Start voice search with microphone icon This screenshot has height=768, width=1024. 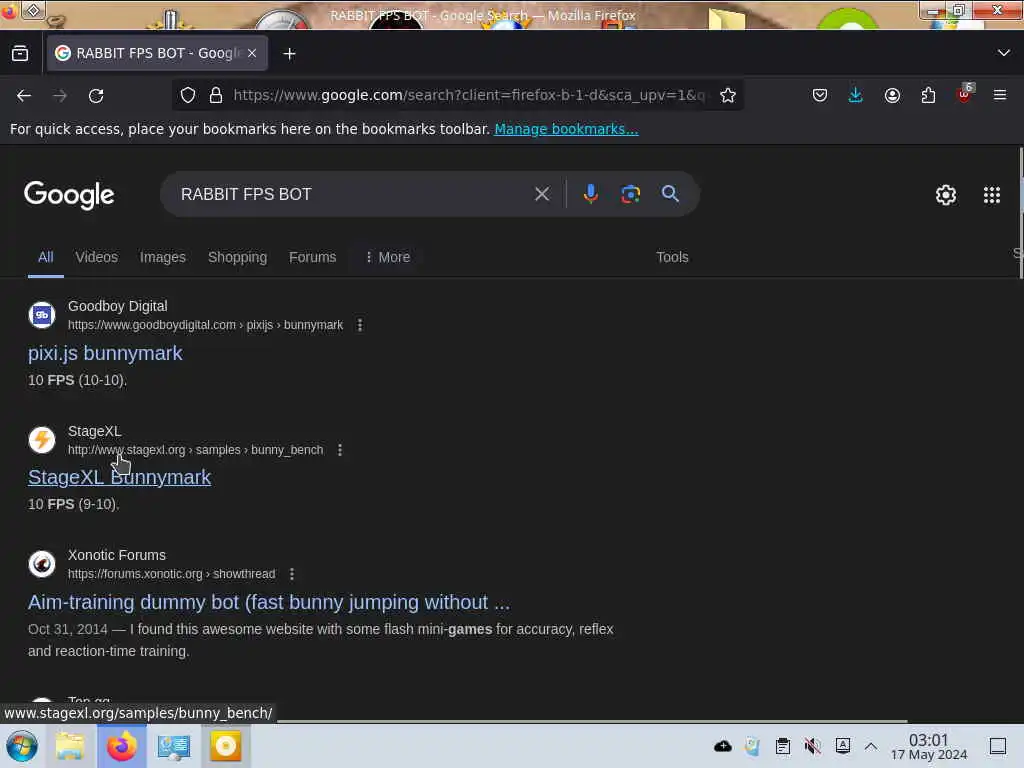(x=590, y=194)
